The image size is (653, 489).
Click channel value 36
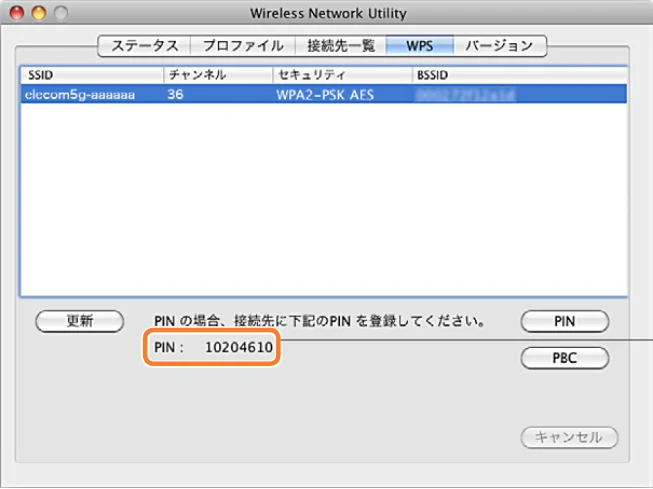coord(175,94)
